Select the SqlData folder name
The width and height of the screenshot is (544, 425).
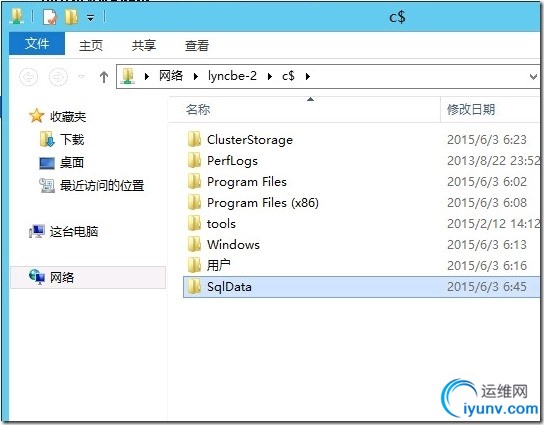click(x=229, y=287)
